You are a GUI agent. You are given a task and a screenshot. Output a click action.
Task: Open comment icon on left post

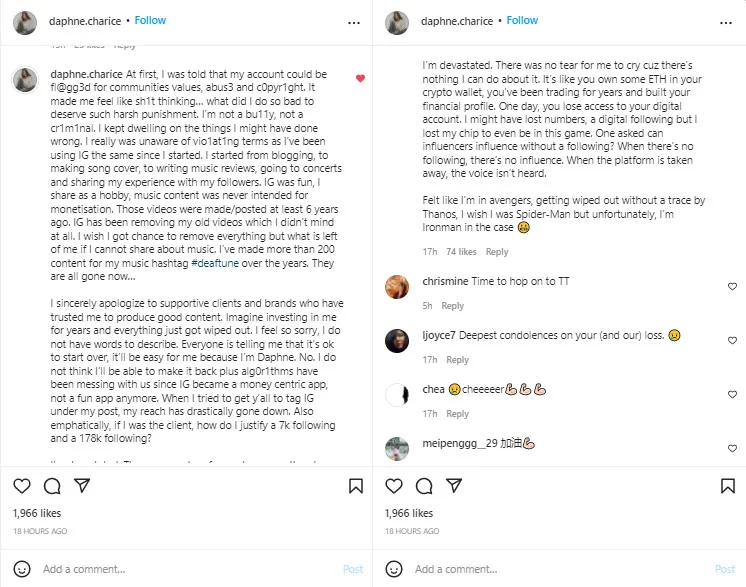coord(53,486)
